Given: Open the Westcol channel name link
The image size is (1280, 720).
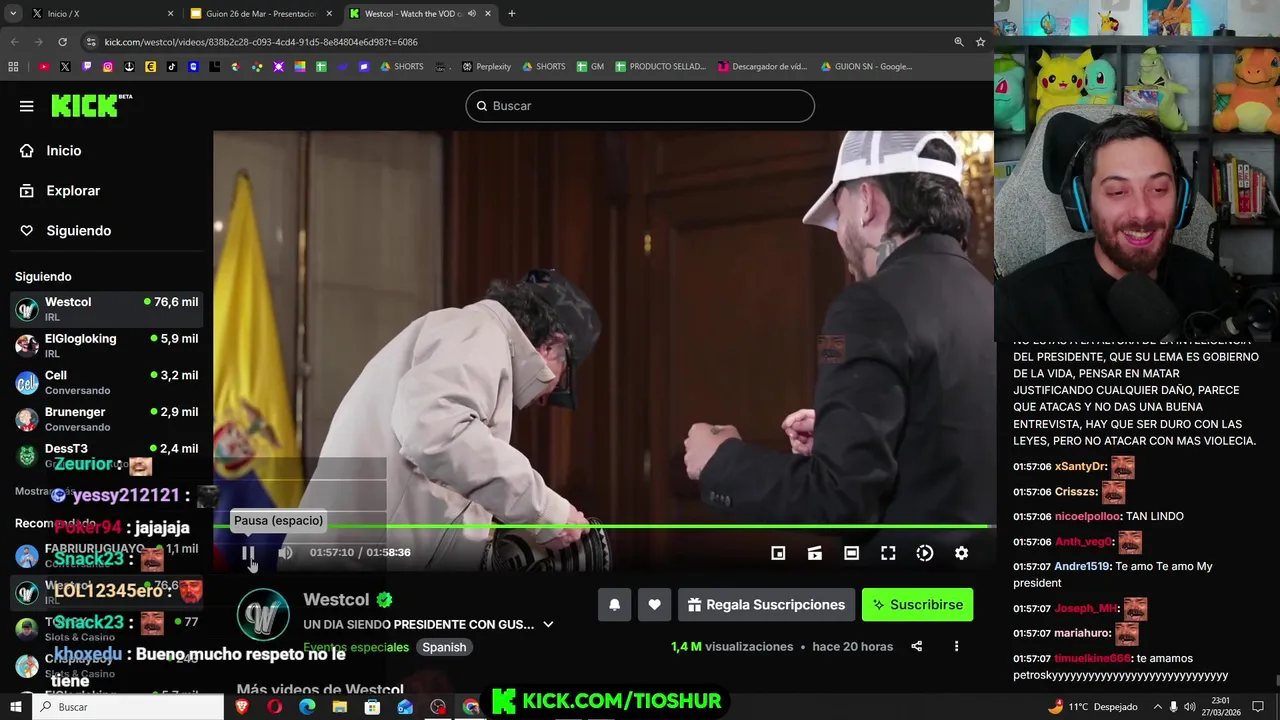Looking at the screenshot, I should (x=336, y=600).
